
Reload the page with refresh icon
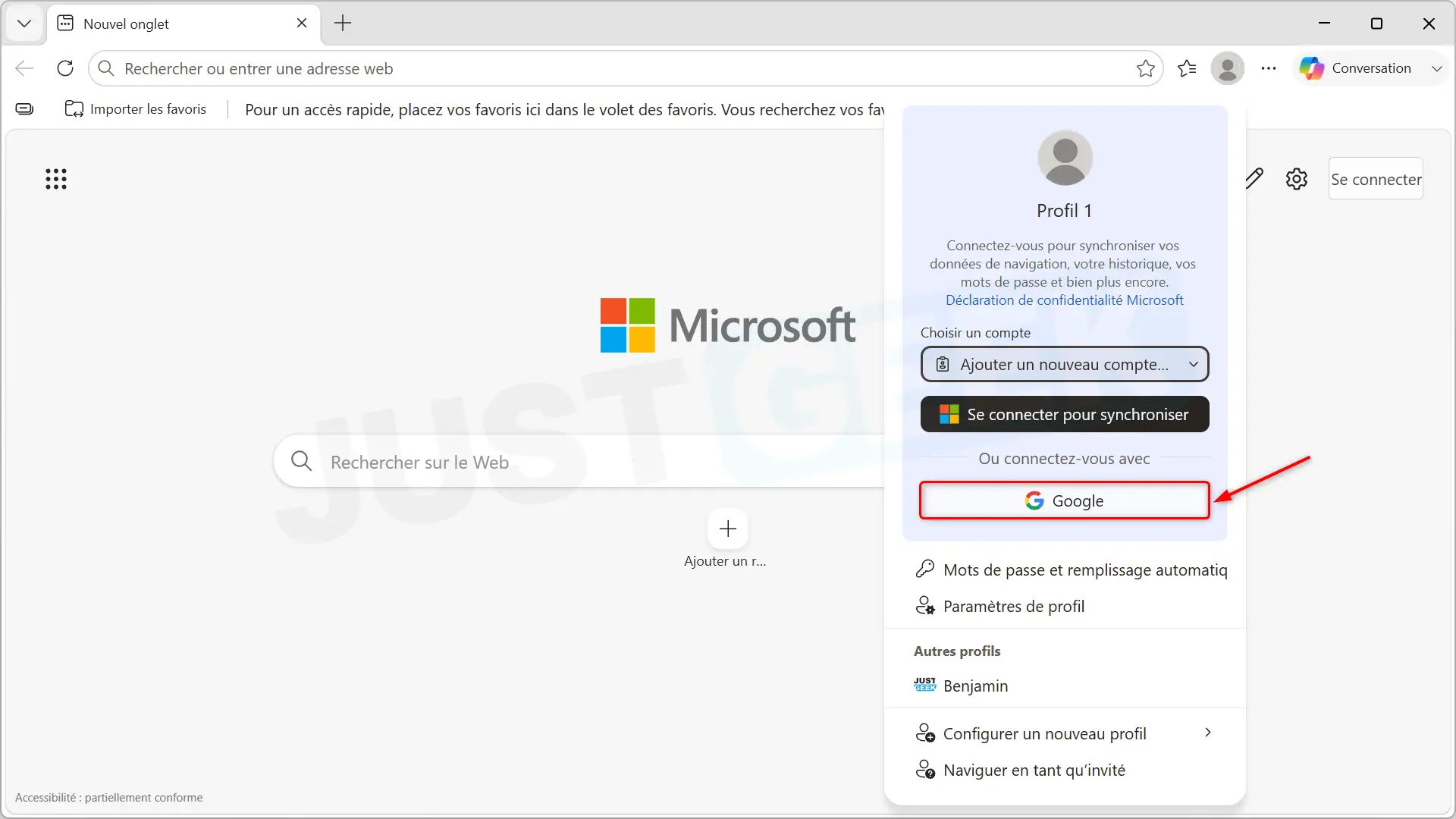(65, 68)
